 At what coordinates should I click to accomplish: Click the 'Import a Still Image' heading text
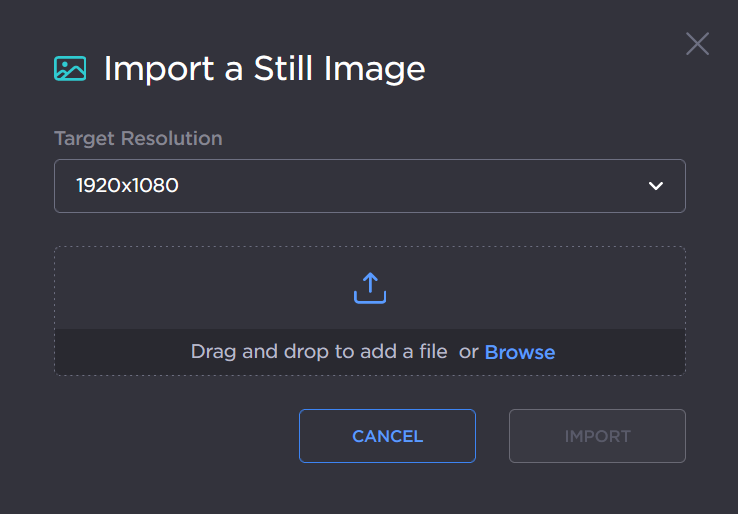point(264,68)
